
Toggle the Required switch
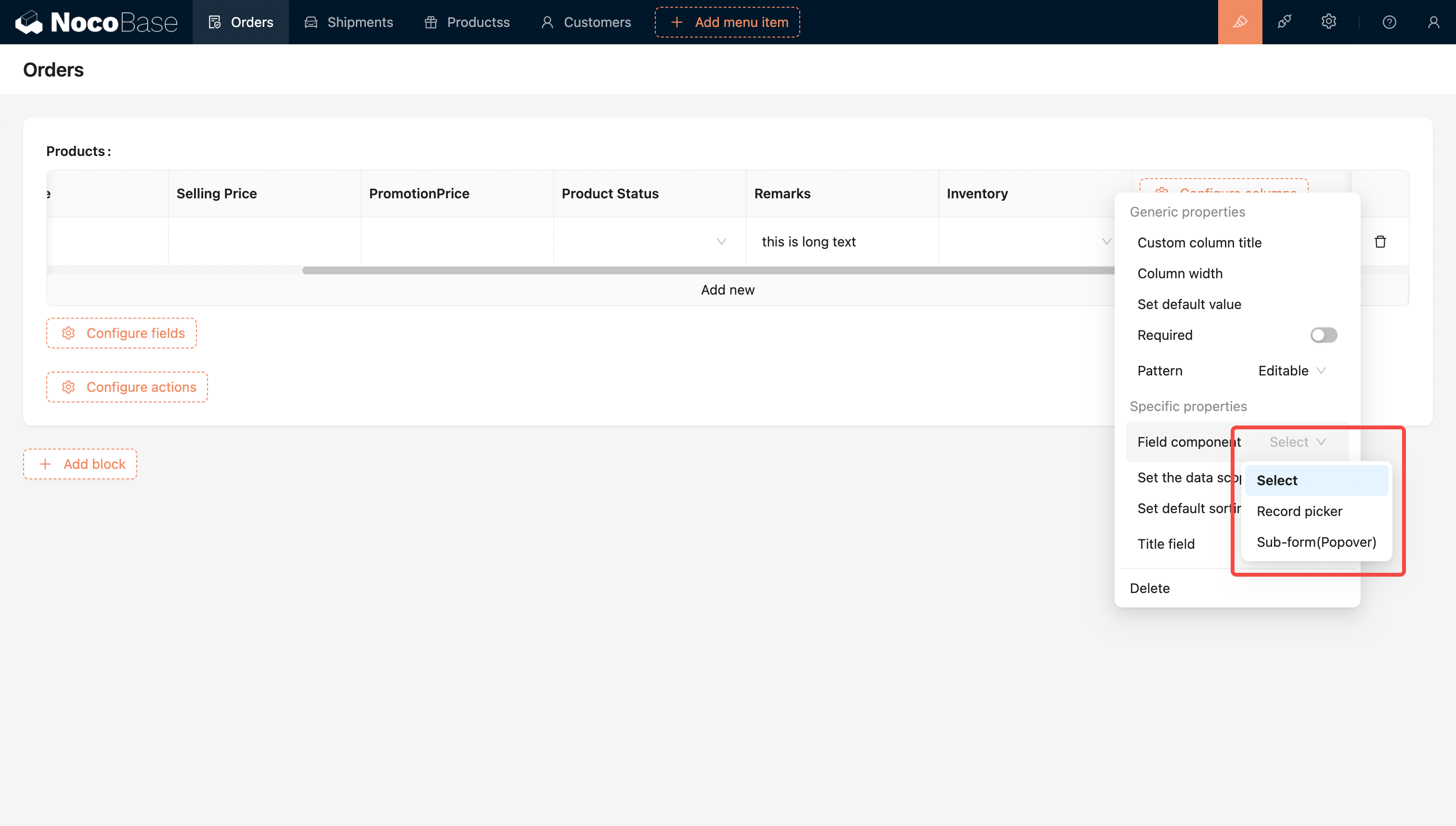click(x=1323, y=336)
